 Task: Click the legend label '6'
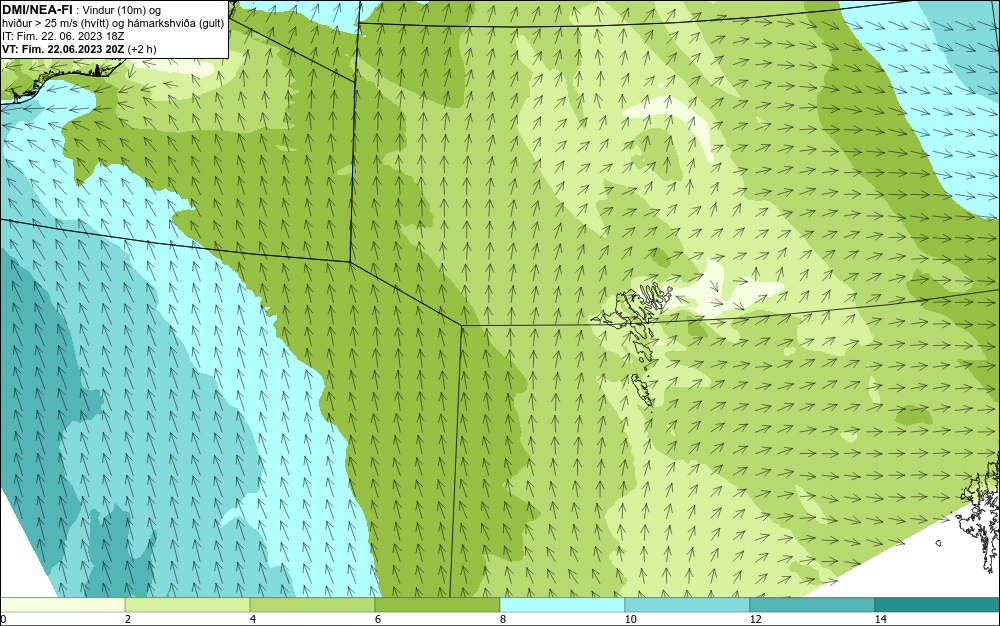(x=378, y=619)
